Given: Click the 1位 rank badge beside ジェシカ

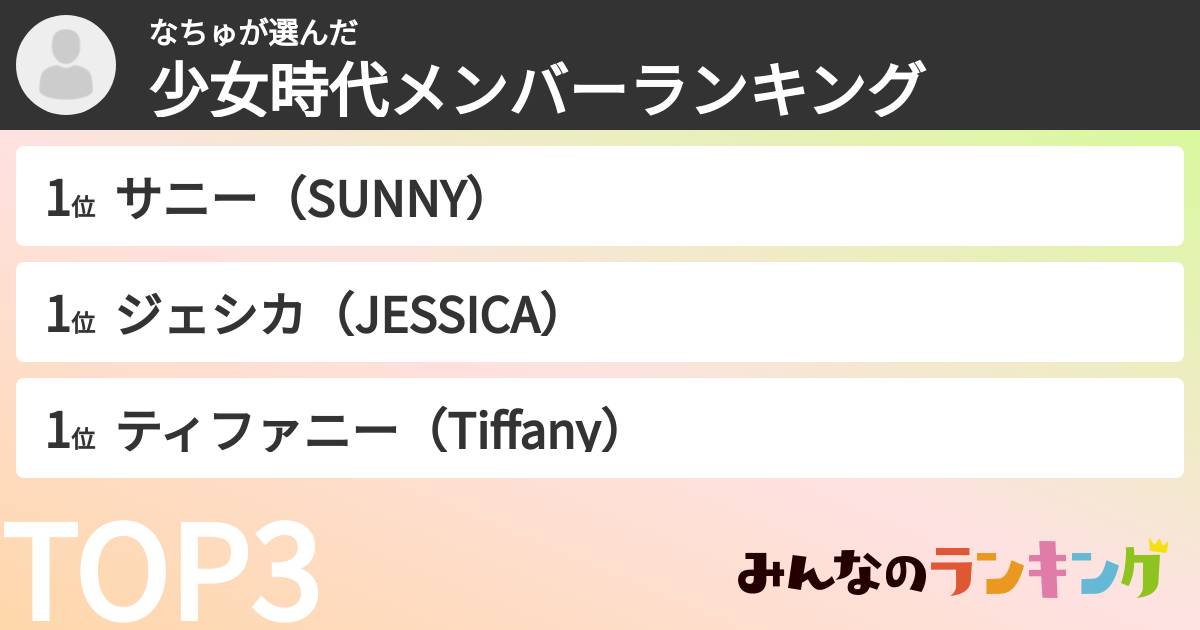Looking at the screenshot, I should click(70, 315).
